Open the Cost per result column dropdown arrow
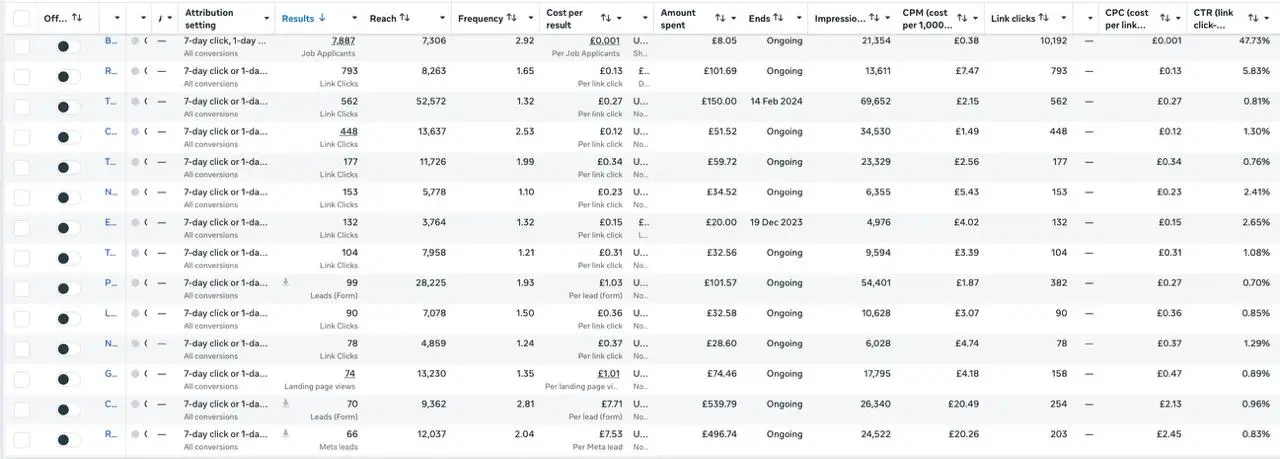The height and width of the screenshot is (459, 1280). click(619, 19)
